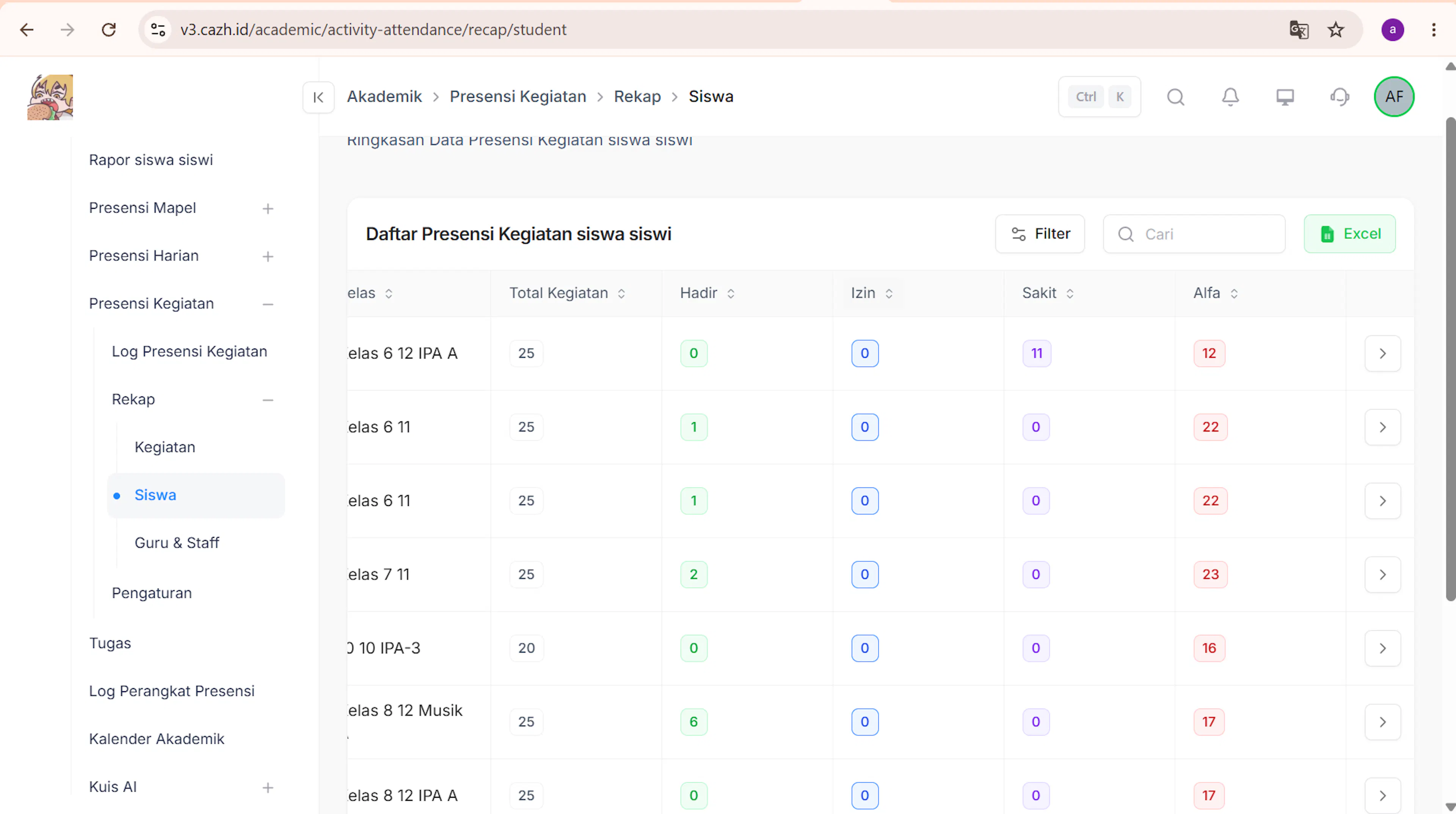Open detail arrow for Kelas 8 12 Musik row
1456x814 pixels.
[1382, 722]
